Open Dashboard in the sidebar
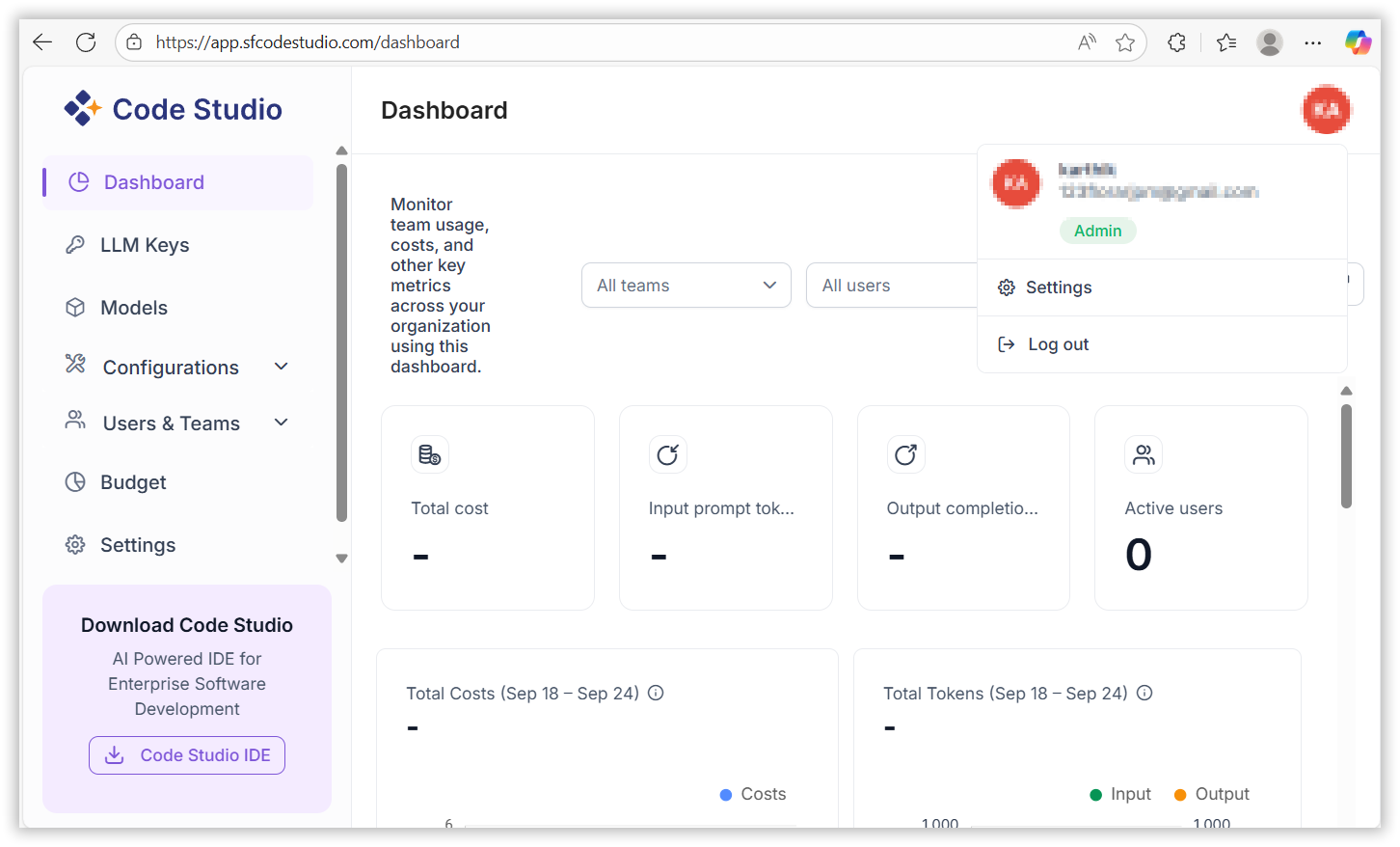This screenshot has width=1400, height=847. tap(178, 182)
